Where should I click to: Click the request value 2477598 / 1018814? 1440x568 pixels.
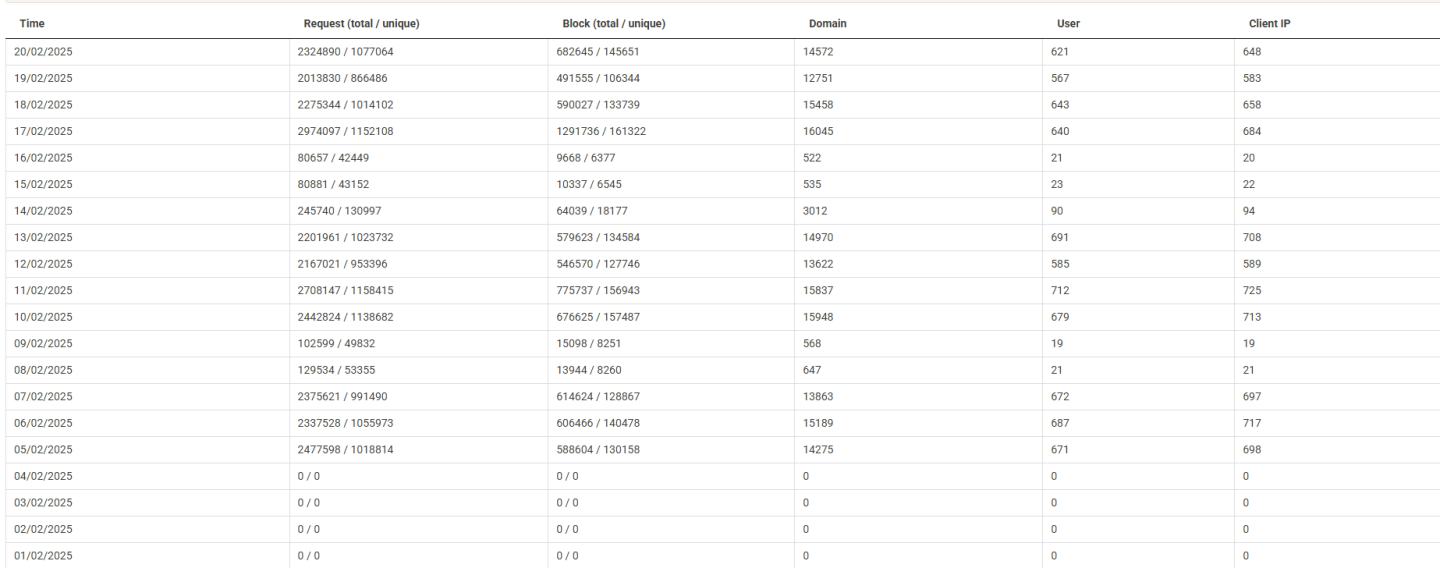click(x=346, y=450)
